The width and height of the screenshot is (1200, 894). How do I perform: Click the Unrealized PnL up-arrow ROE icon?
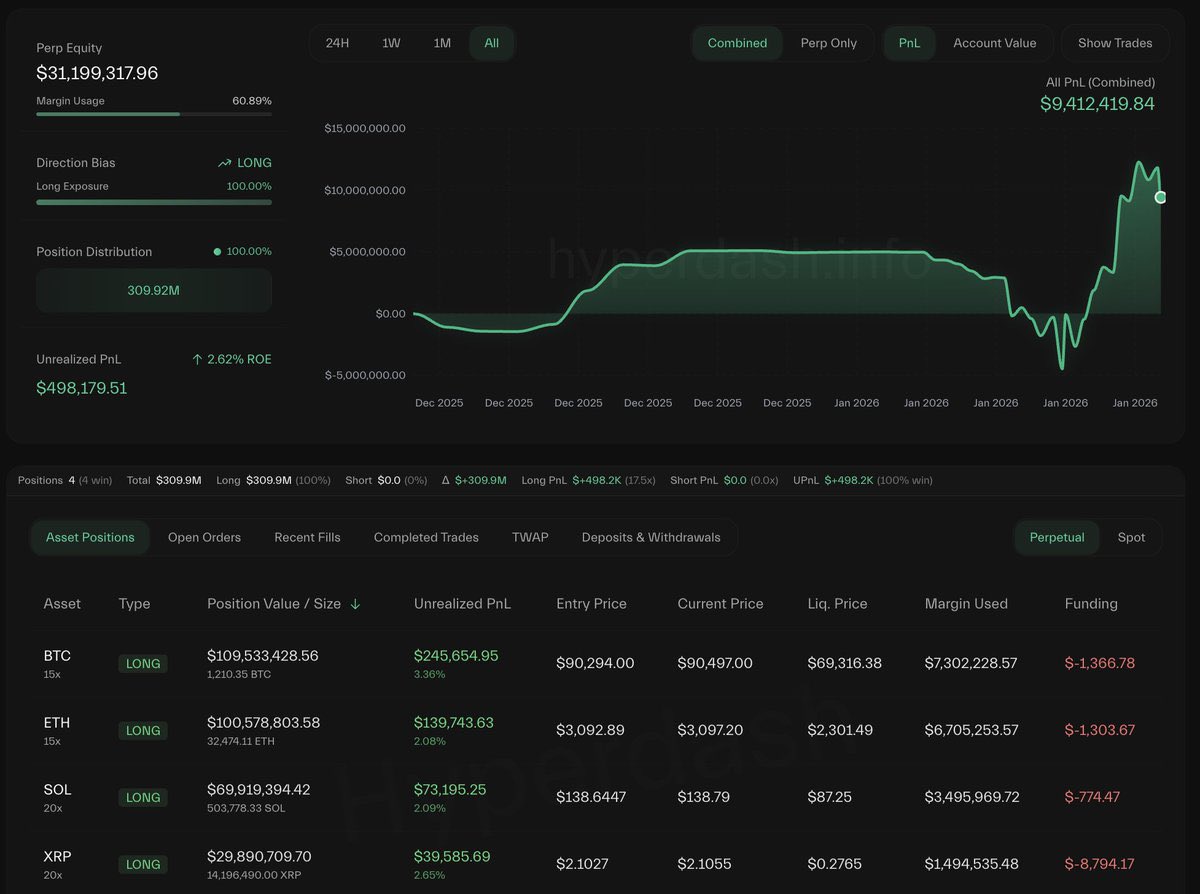coord(197,359)
